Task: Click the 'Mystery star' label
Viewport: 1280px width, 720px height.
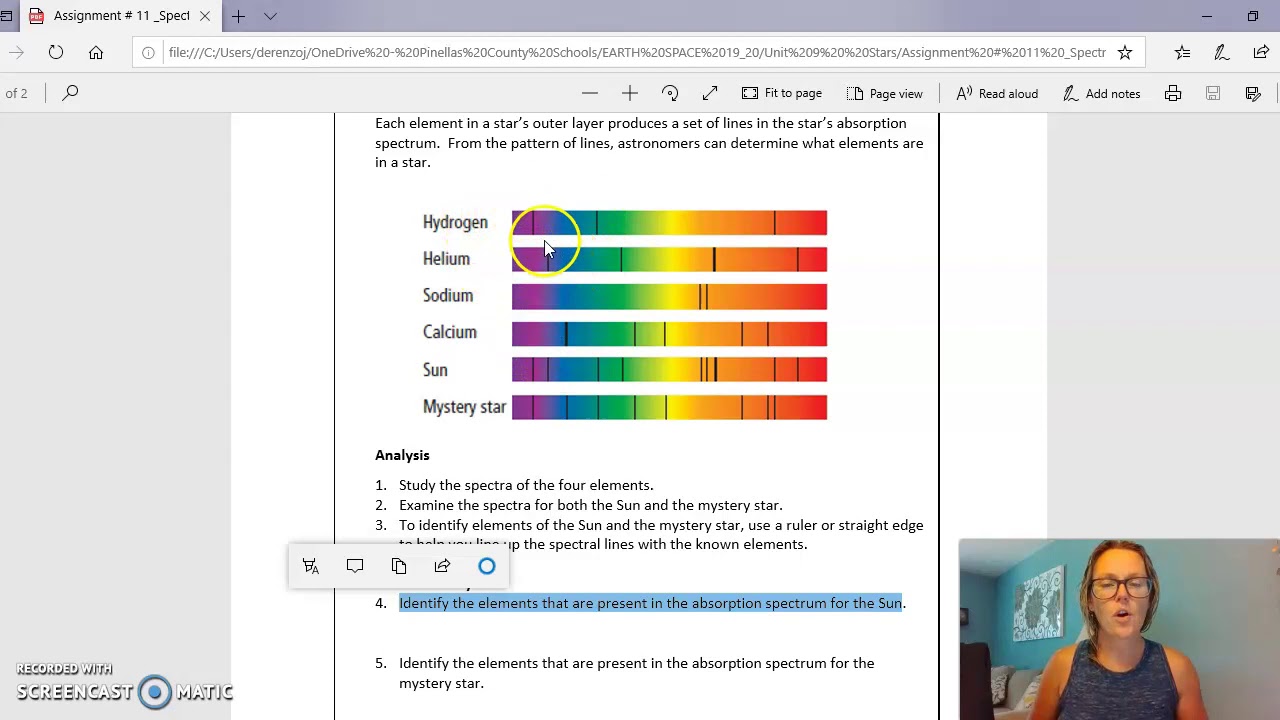Action: 464,407
